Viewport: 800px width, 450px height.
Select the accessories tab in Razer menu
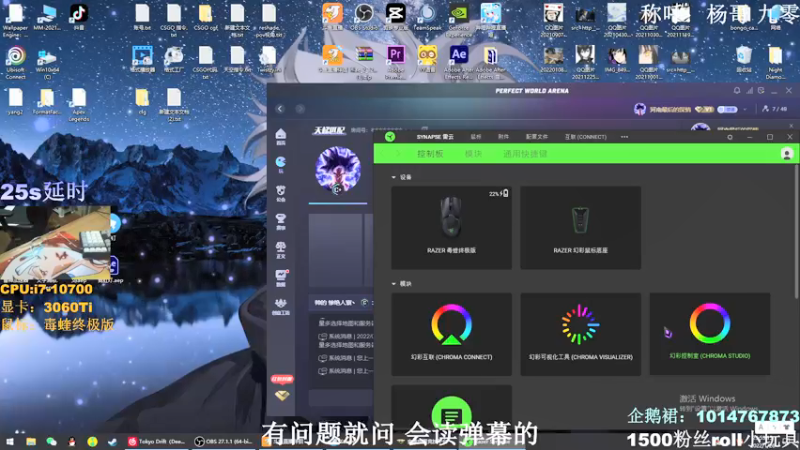[x=503, y=137]
